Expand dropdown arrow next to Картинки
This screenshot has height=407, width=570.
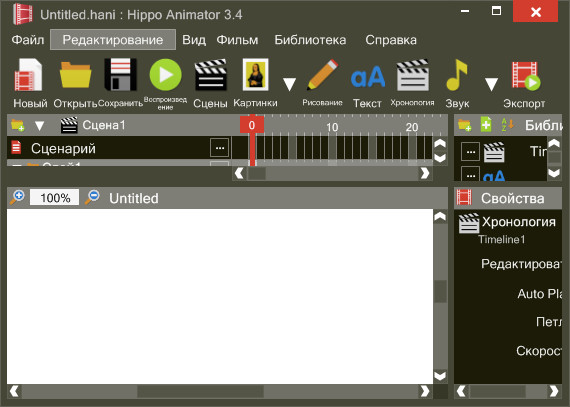[x=289, y=84]
